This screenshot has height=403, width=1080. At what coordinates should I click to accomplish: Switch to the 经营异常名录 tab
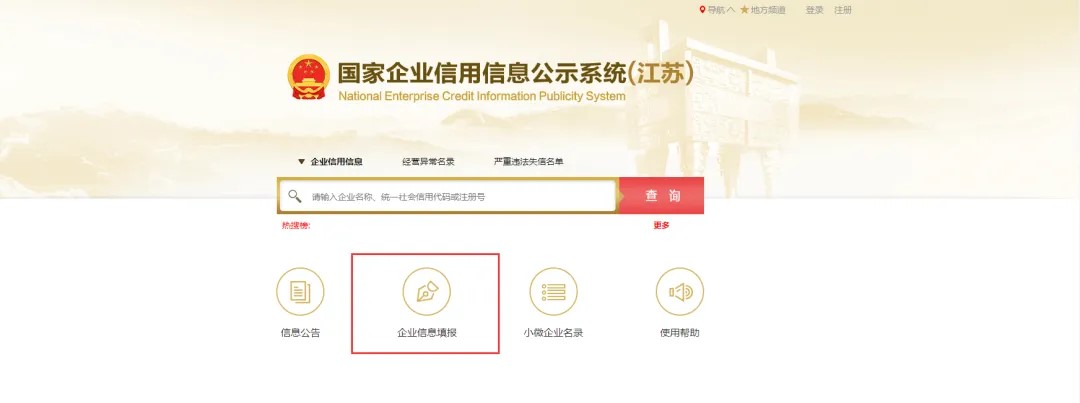428,162
